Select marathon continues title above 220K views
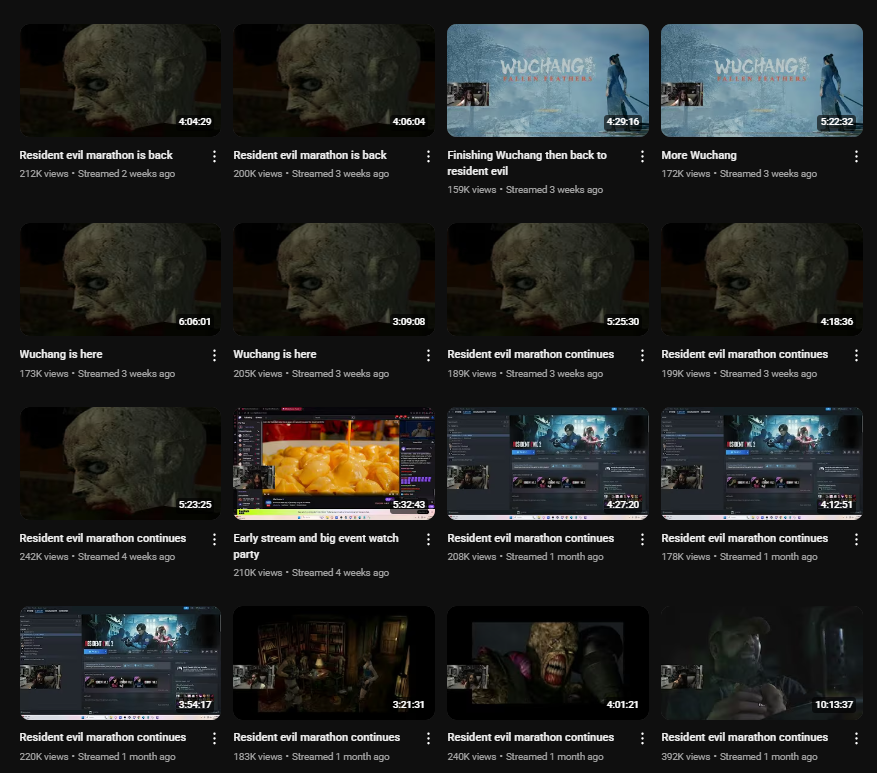The image size is (877, 773). tap(103, 737)
